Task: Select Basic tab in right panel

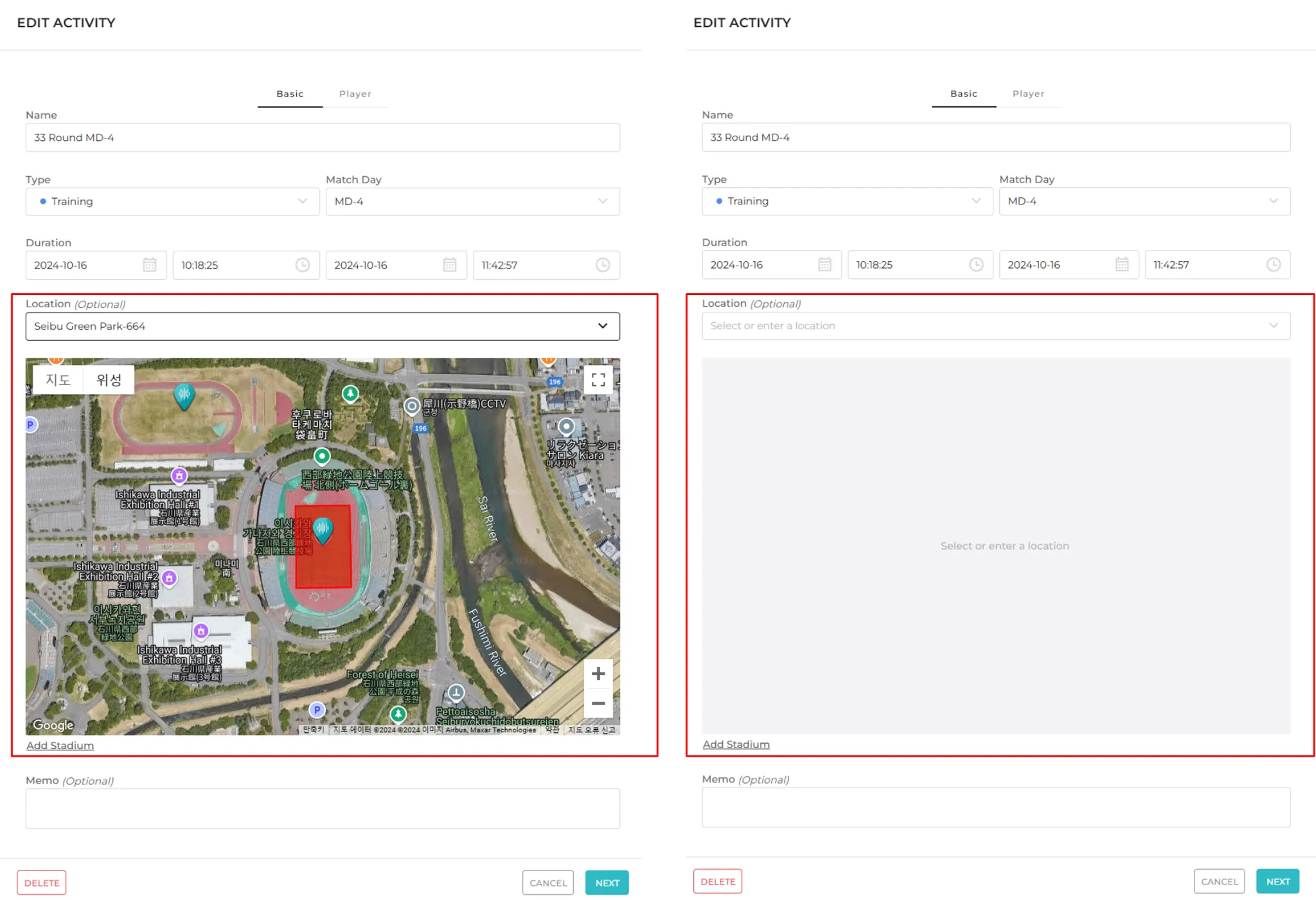Action: point(963,94)
